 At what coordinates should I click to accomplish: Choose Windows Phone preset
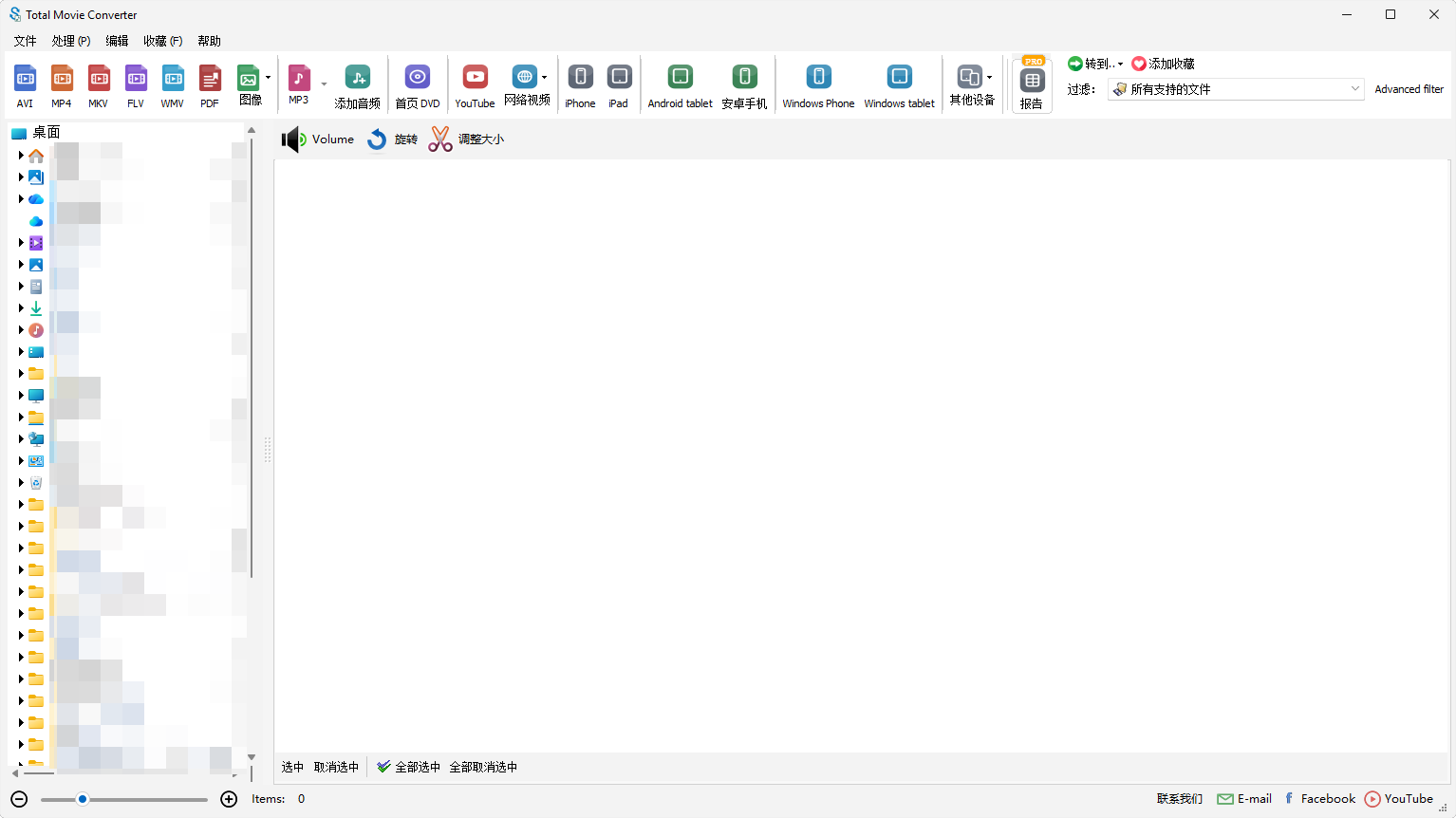818,86
